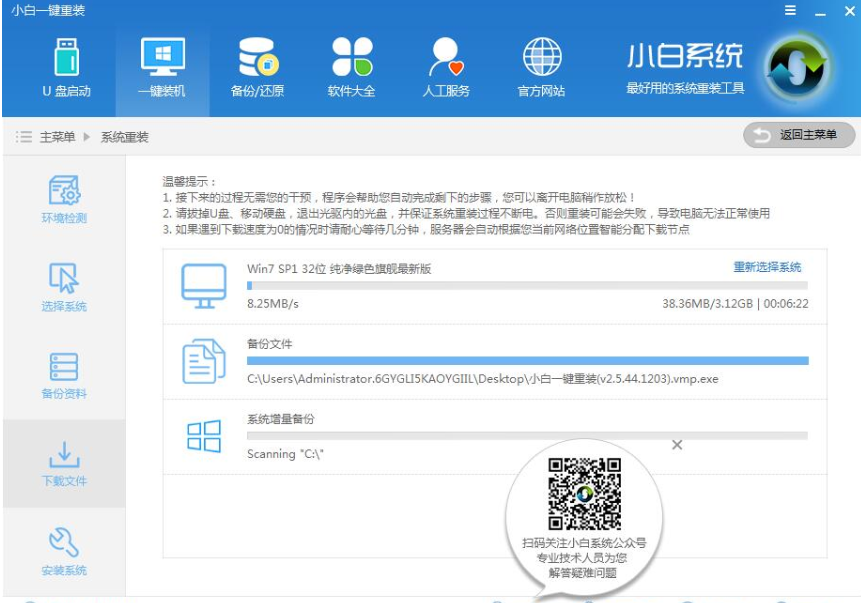Click the 备份/还原 icon

pyautogui.click(x=260, y=60)
